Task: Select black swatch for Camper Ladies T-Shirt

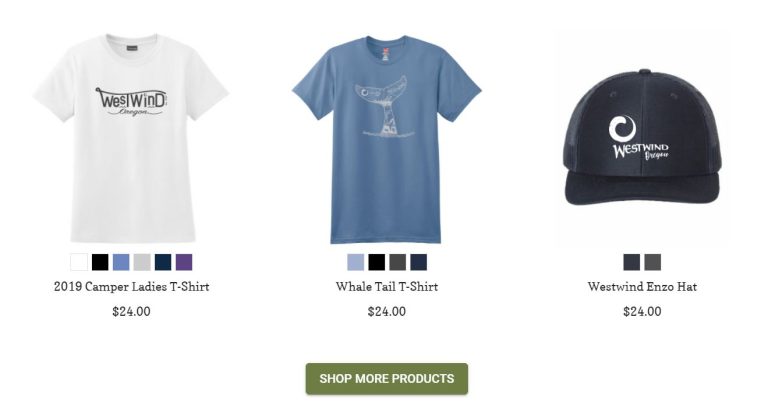Action: (100, 262)
